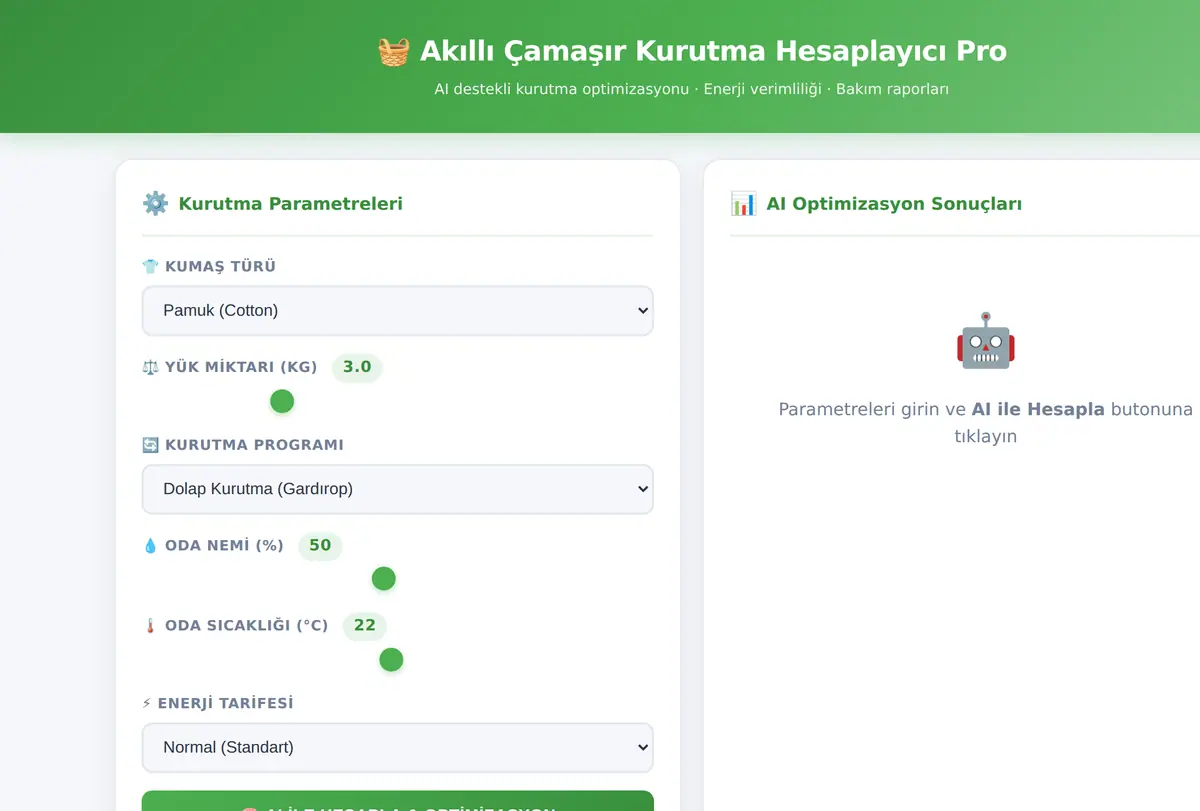Click the robot icon in results panel

[986, 340]
